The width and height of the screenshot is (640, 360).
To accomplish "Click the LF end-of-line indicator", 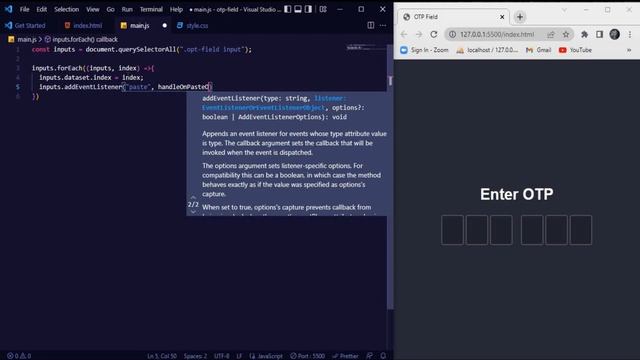I will pyautogui.click(x=239, y=356).
